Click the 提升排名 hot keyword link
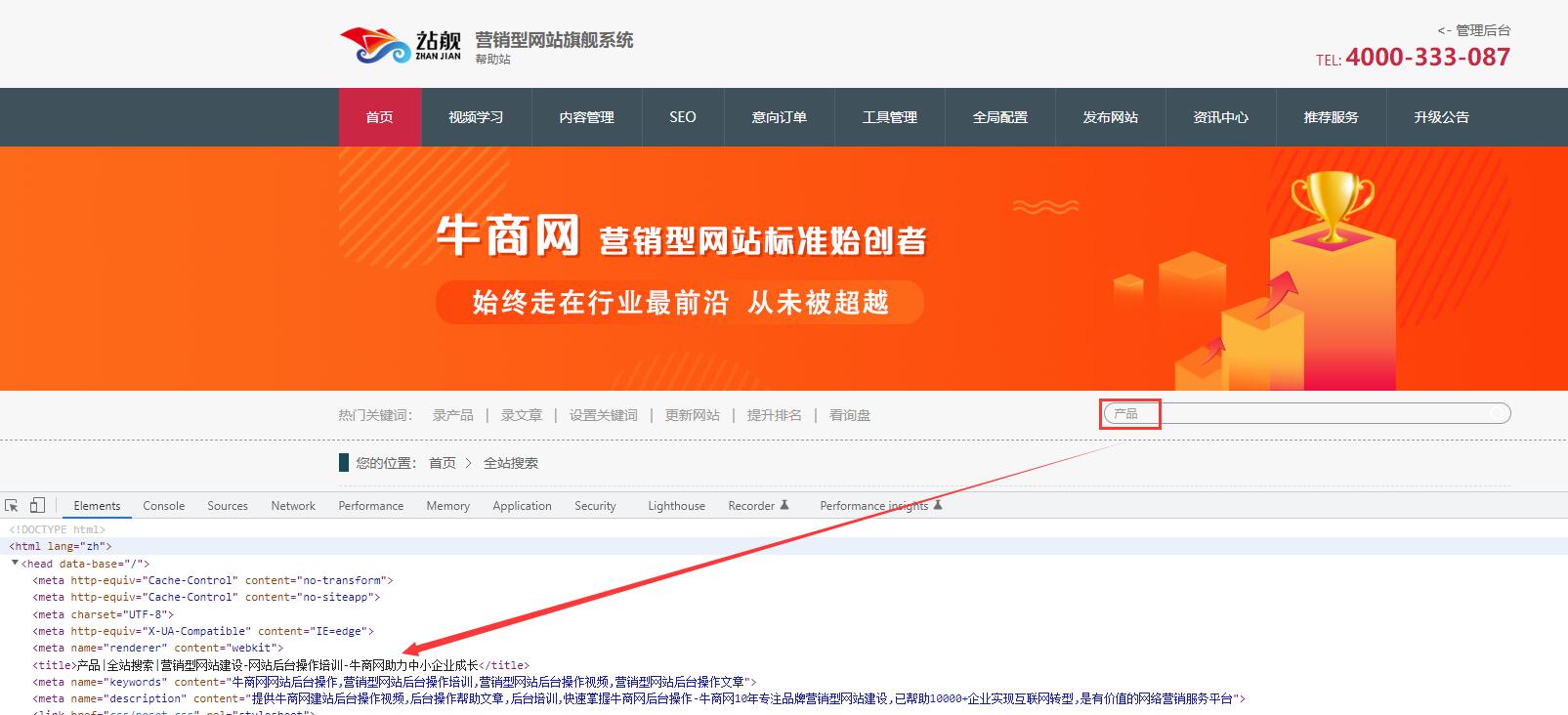Screen dimensions: 1568x715 [x=775, y=415]
